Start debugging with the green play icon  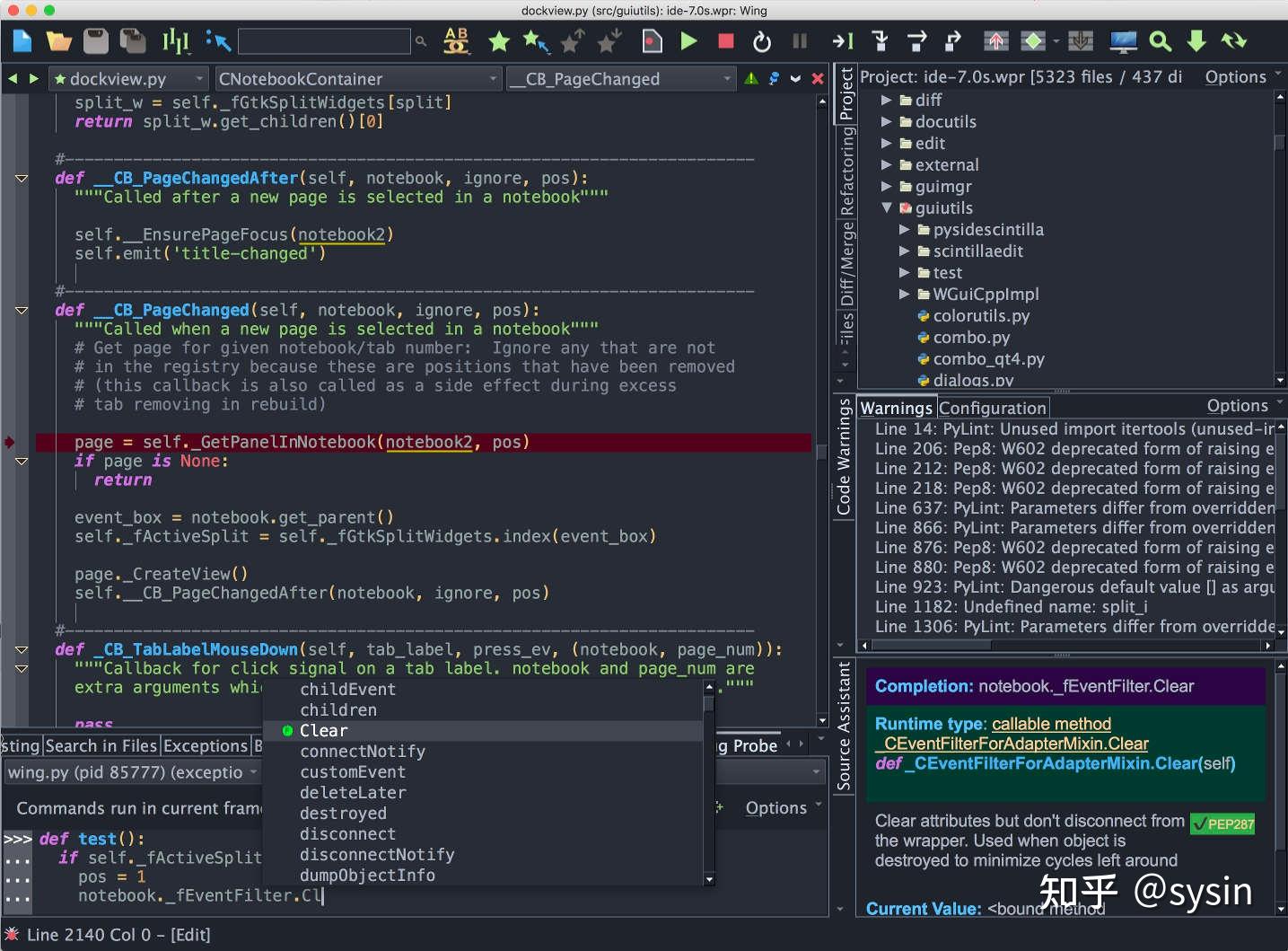point(689,40)
